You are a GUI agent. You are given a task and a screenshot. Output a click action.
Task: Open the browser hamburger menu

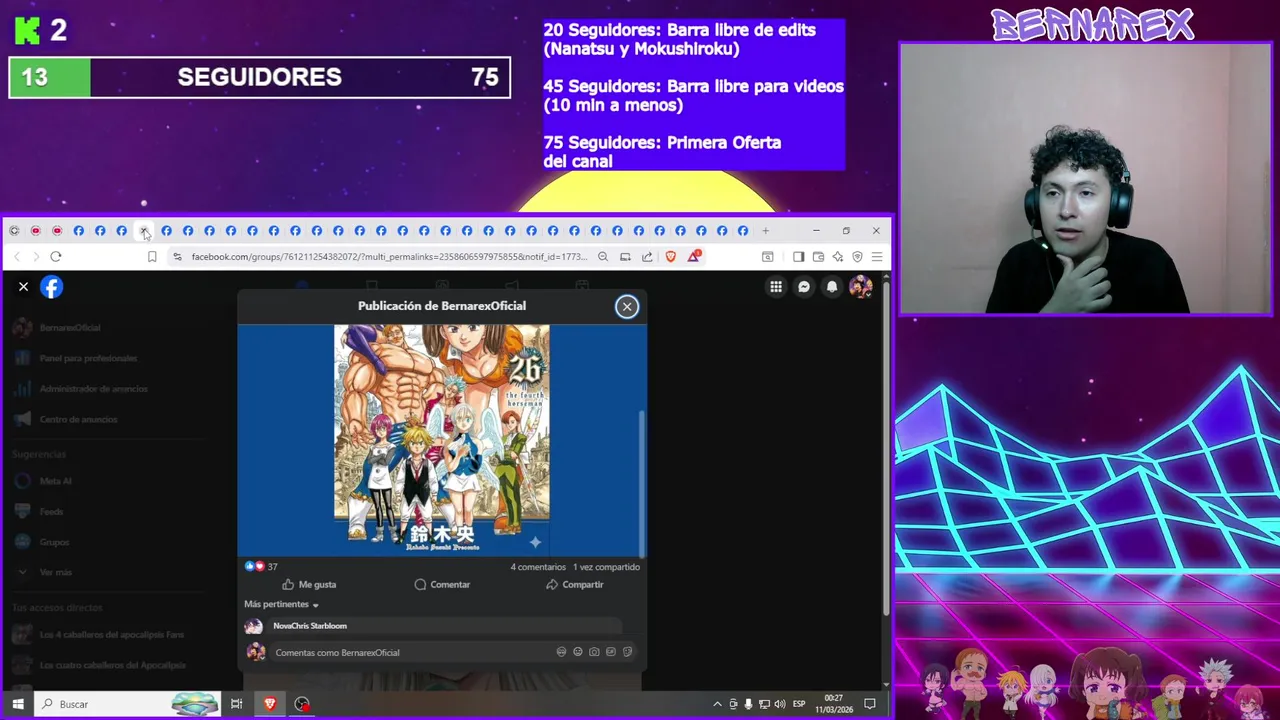(877, 257)
